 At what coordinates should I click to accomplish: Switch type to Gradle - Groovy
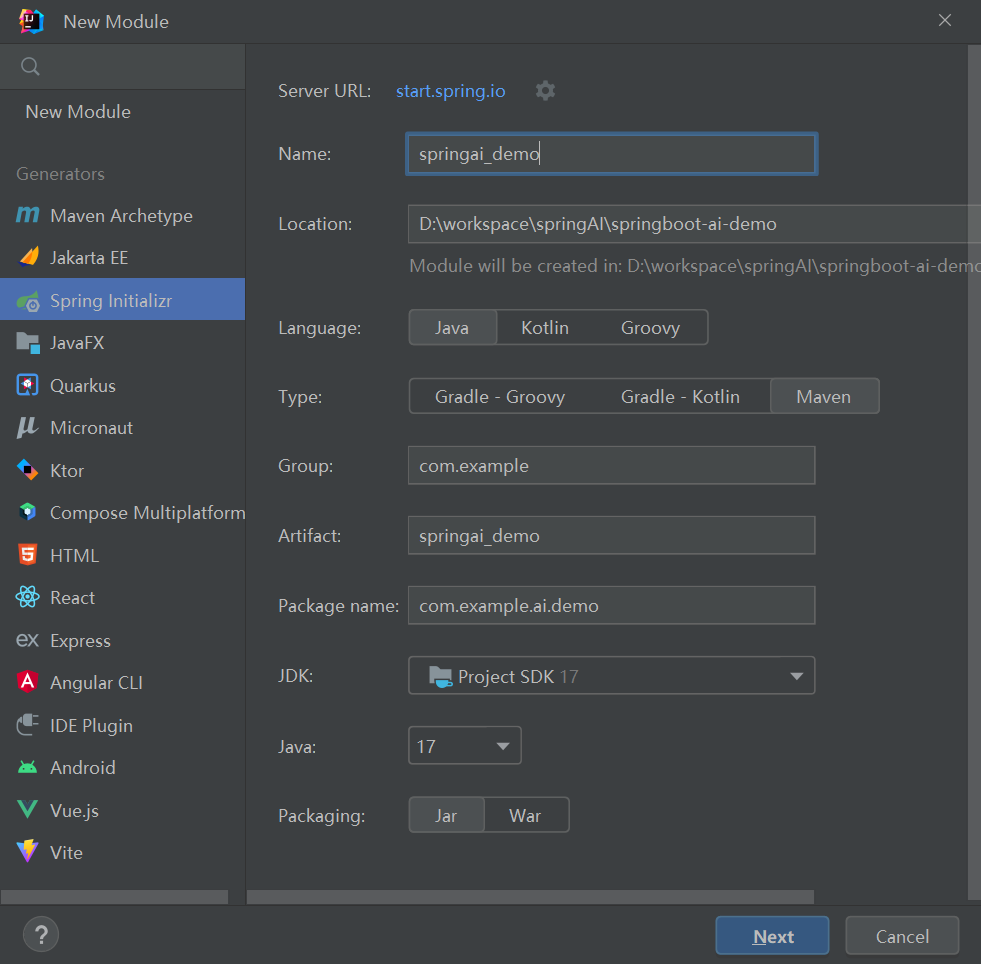coord(500,397)
